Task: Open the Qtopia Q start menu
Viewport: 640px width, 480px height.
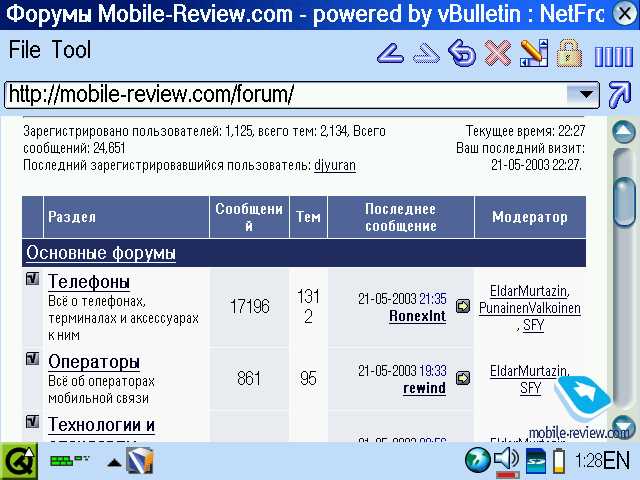Action: (x=19, y=462)
